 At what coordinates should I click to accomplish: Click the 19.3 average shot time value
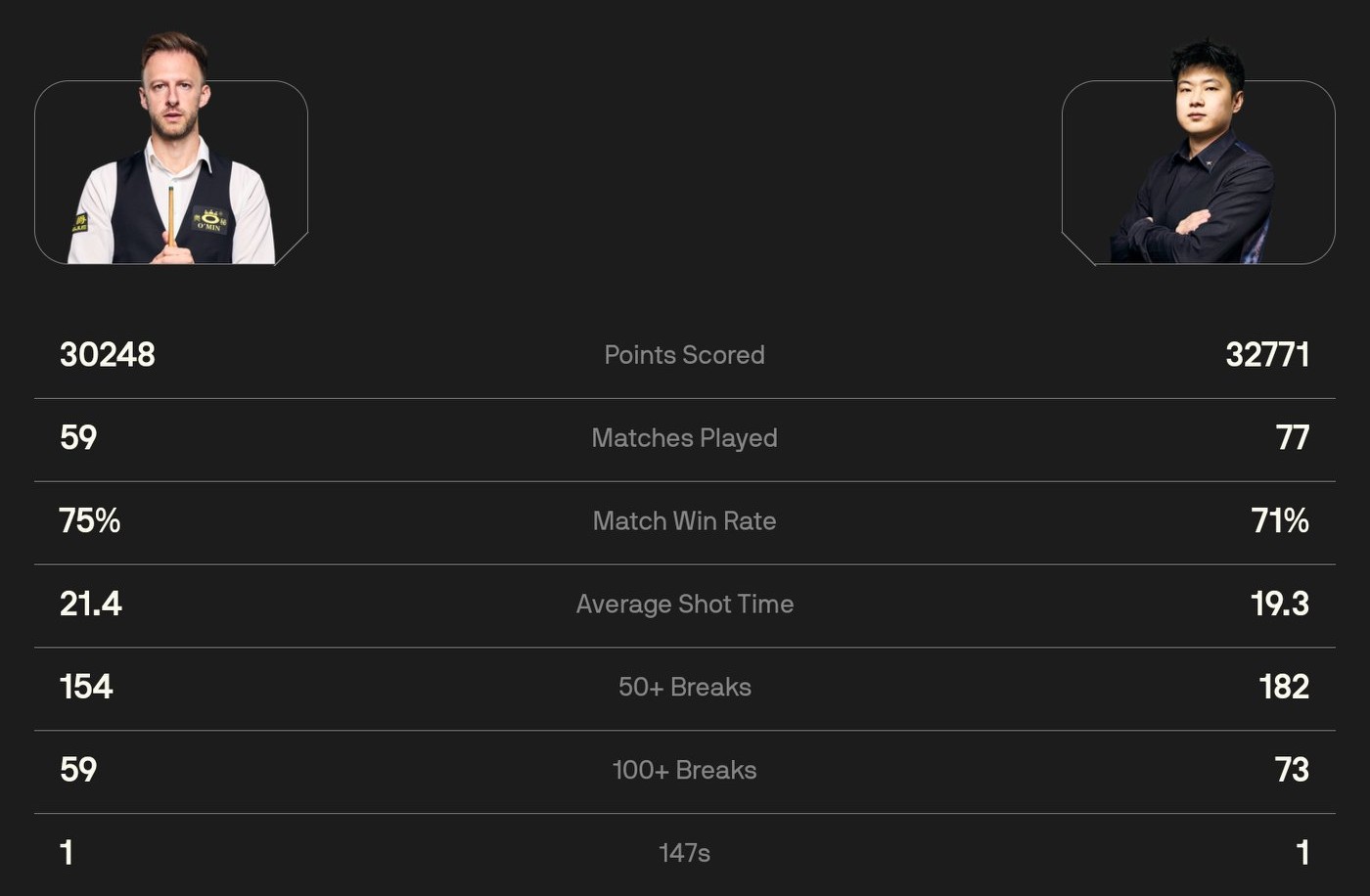[1280, 604]
